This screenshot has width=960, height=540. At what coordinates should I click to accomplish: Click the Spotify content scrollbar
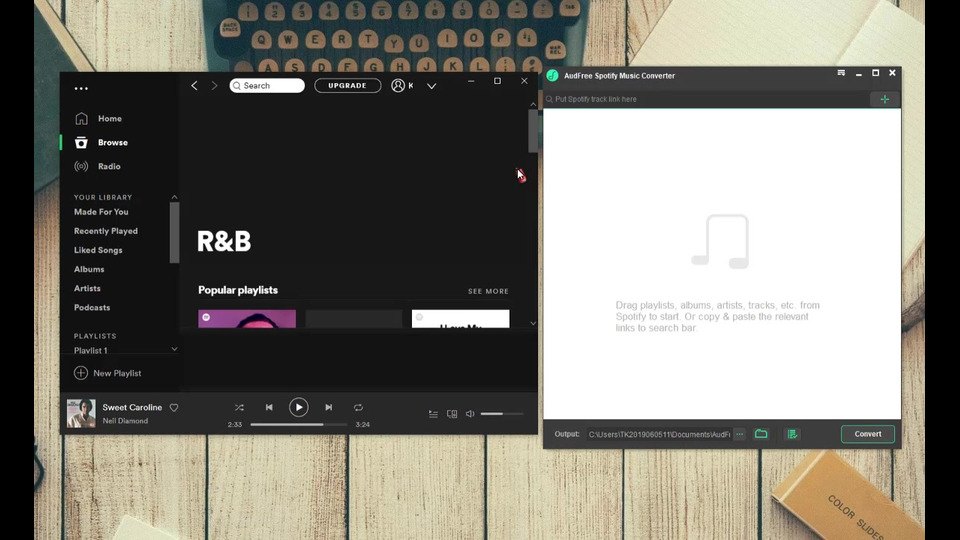533,132
